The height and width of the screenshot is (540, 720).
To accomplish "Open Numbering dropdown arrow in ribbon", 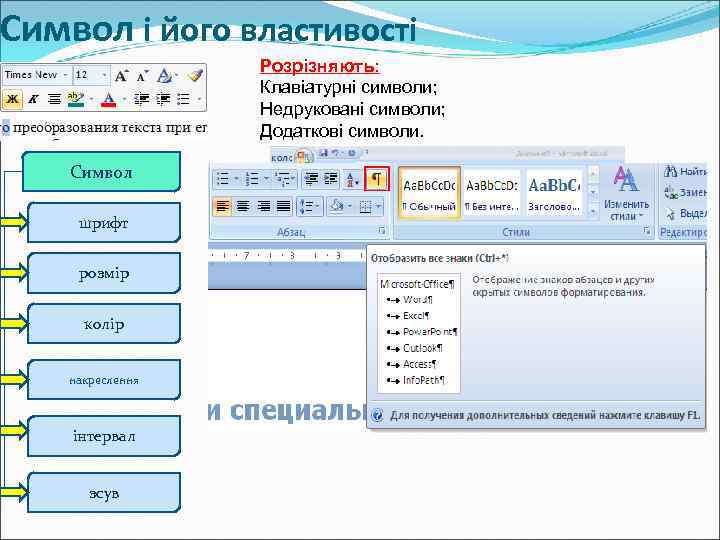I will [x=266, y=179].
